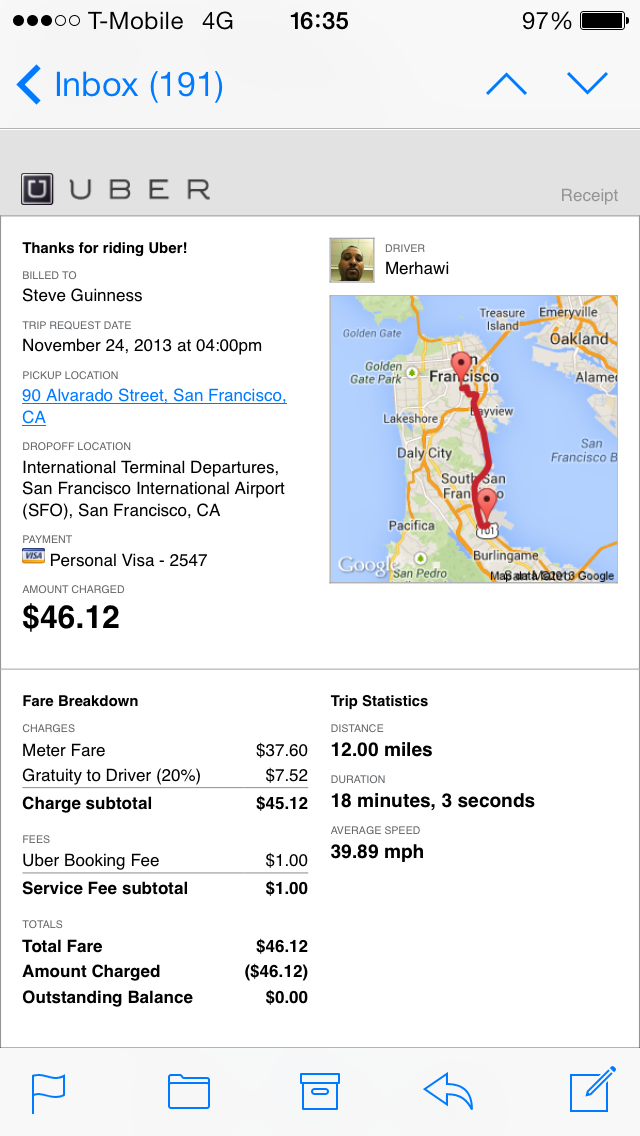This screenshot has height=1136, width=640.
Task: Tap the reply arrow icon
Action: (448, 1091)
